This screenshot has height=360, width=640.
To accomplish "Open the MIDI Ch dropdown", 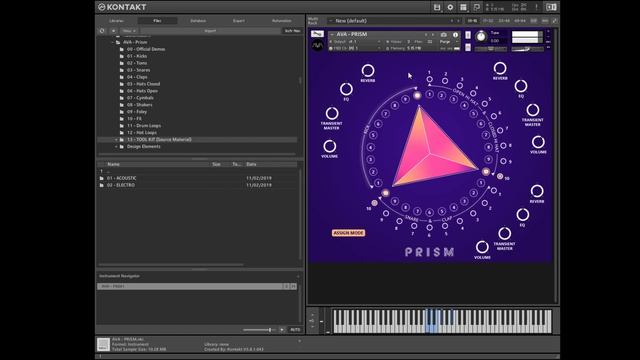I will [356, 48].
